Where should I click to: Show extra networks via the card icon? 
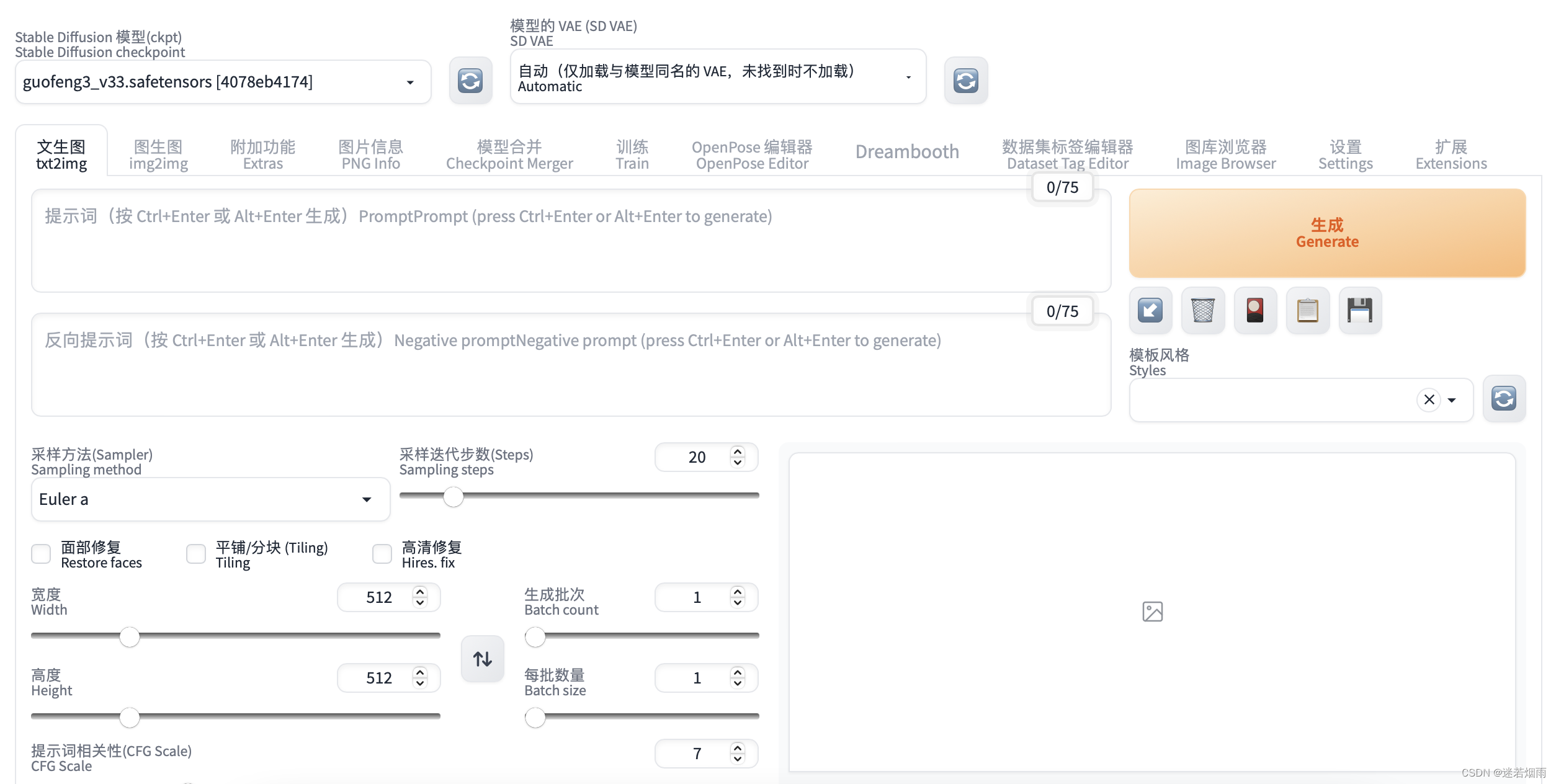(x=1254, y=310)
